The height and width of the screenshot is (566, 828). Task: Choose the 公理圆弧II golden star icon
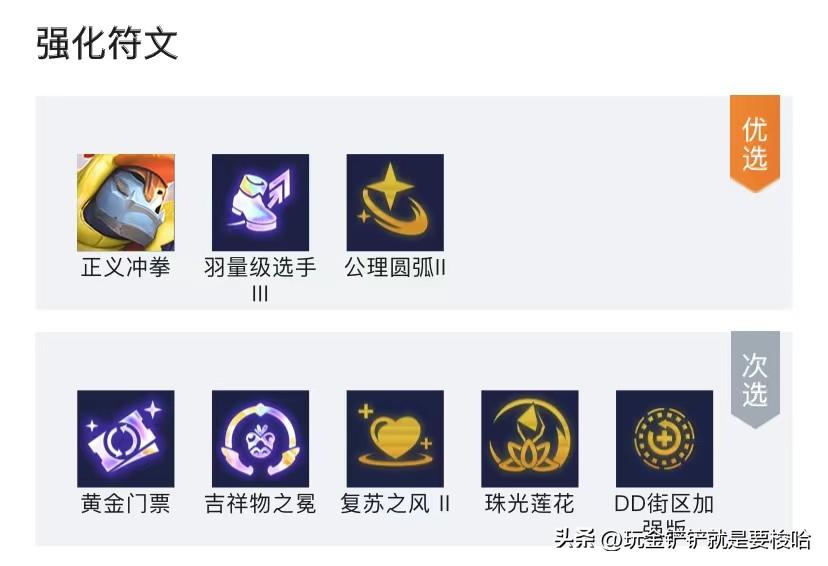pos(395,203)
